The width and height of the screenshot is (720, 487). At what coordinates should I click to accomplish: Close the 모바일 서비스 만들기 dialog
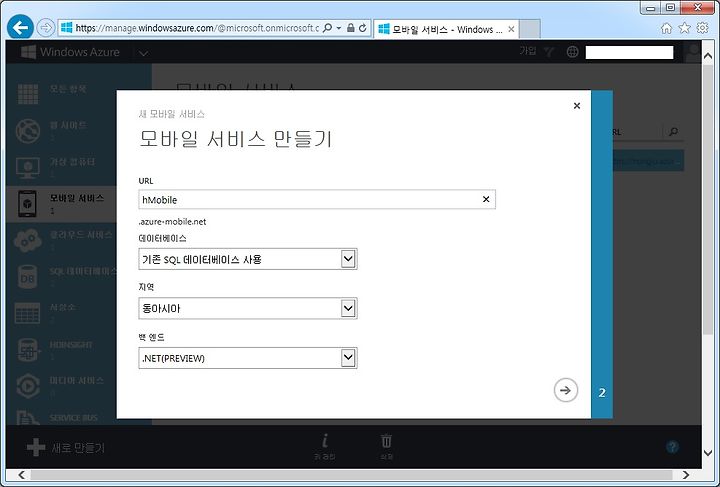pyautogui.click(x=577, y=106)
